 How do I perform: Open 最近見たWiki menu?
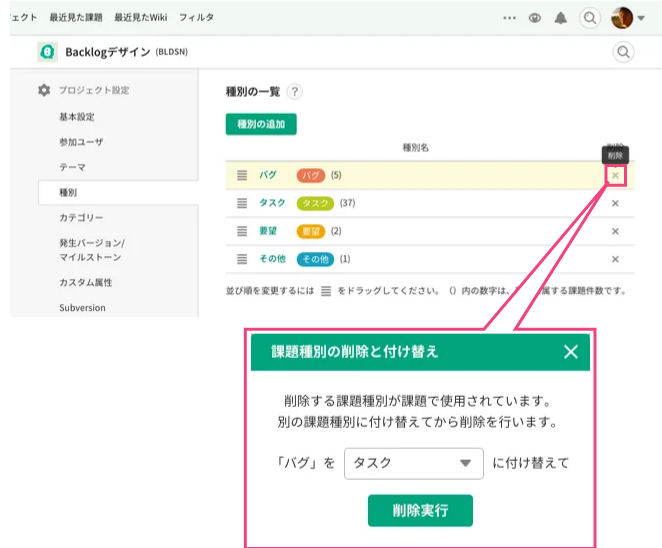141,17
